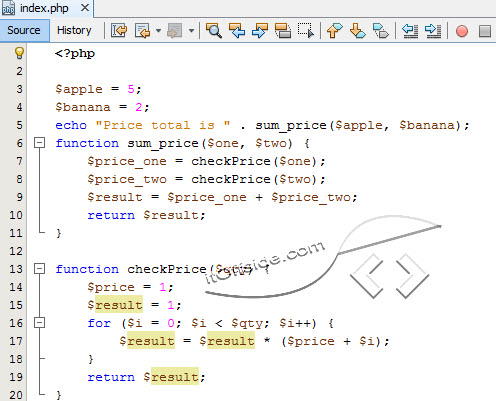The height and width of the screenshot is (401, 496).
Task: Click Shift Line Left icon
Action: tap(410, 31)
